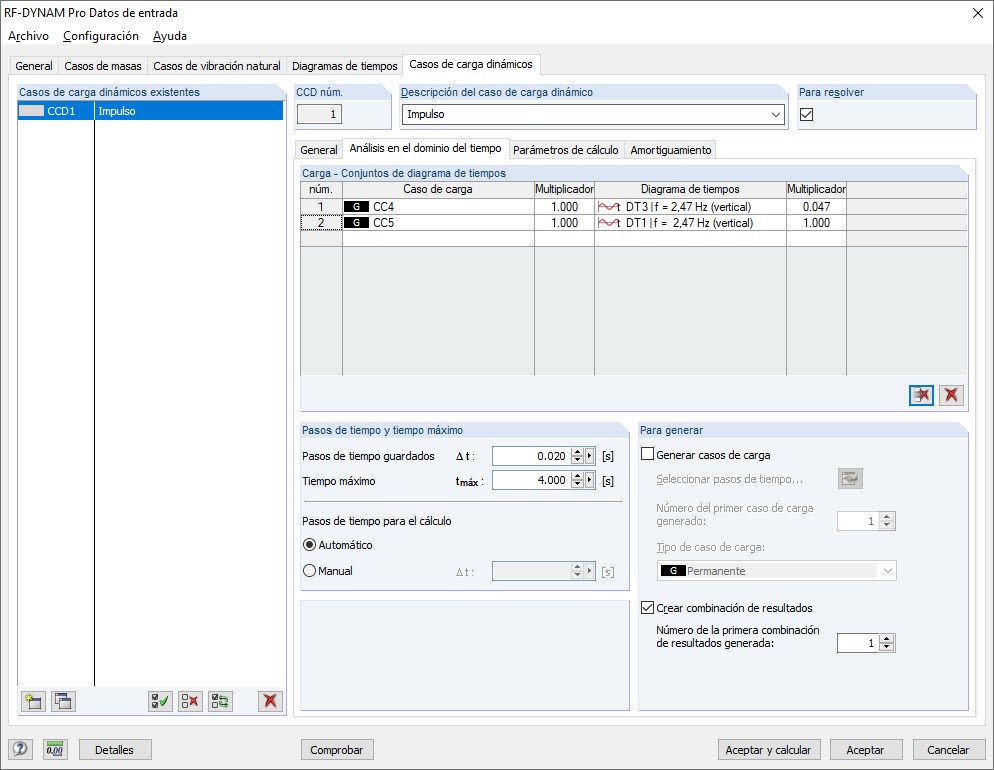Create a new dynamic load case icon

coord(33,701)
